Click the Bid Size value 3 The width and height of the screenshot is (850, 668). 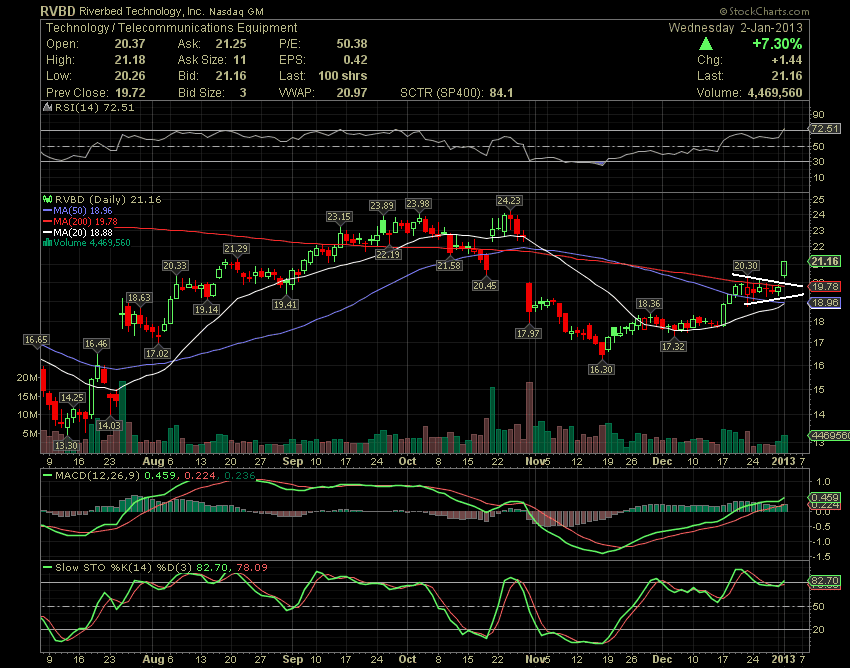[x=243, y=93]
